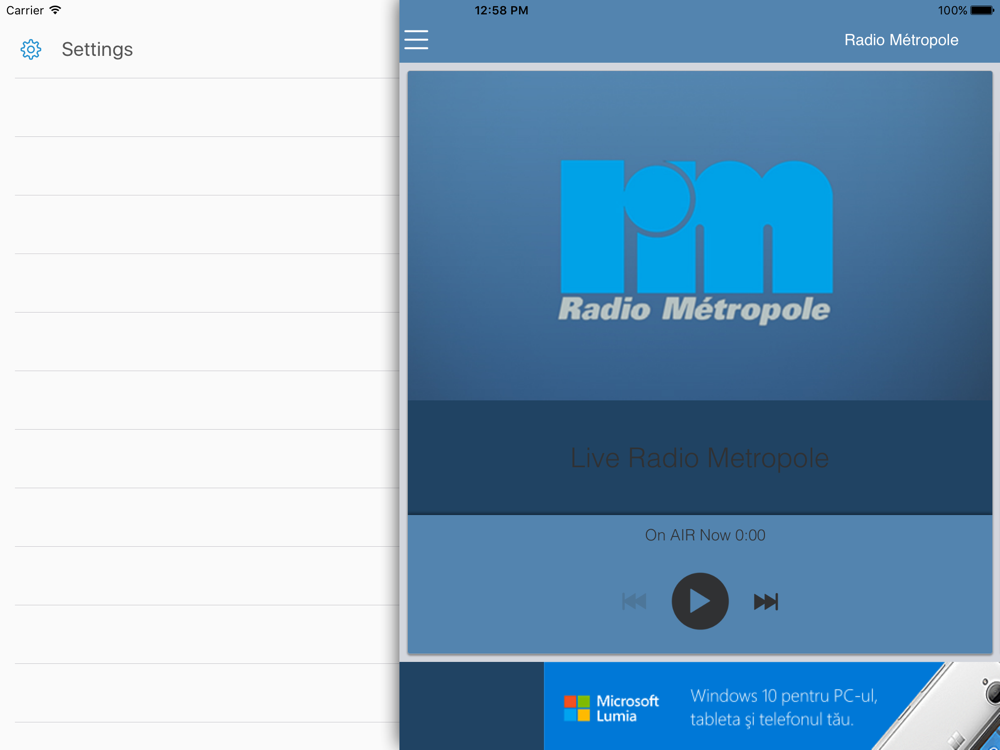Start playback with the play button
Screen dimensions: 1000x750
pyautogui.click(x=700, y=601)
